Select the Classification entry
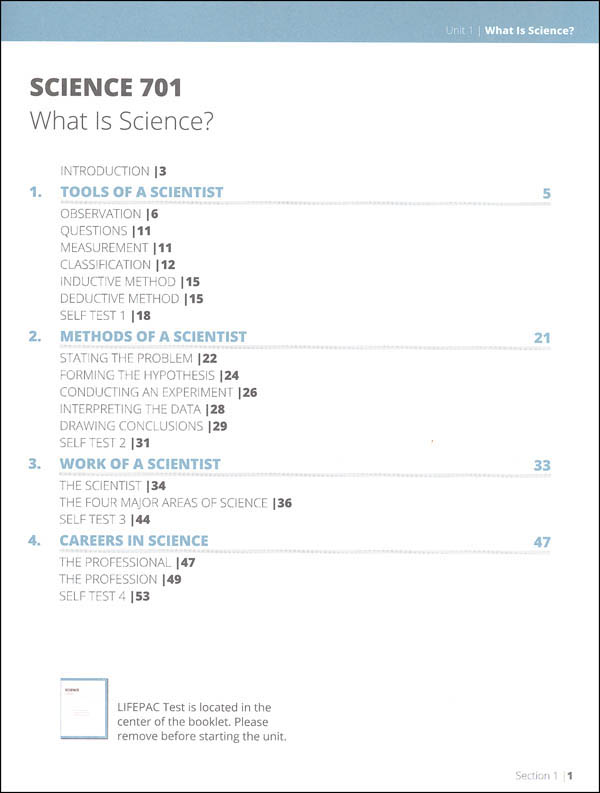Viewport: 600px width, 793px height. coord(118,265)
